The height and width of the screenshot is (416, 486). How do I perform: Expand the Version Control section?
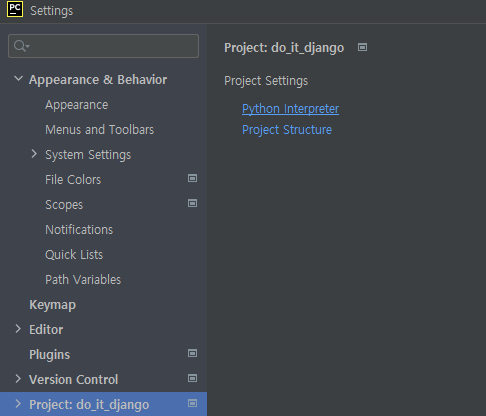click(x=18, y=379)
